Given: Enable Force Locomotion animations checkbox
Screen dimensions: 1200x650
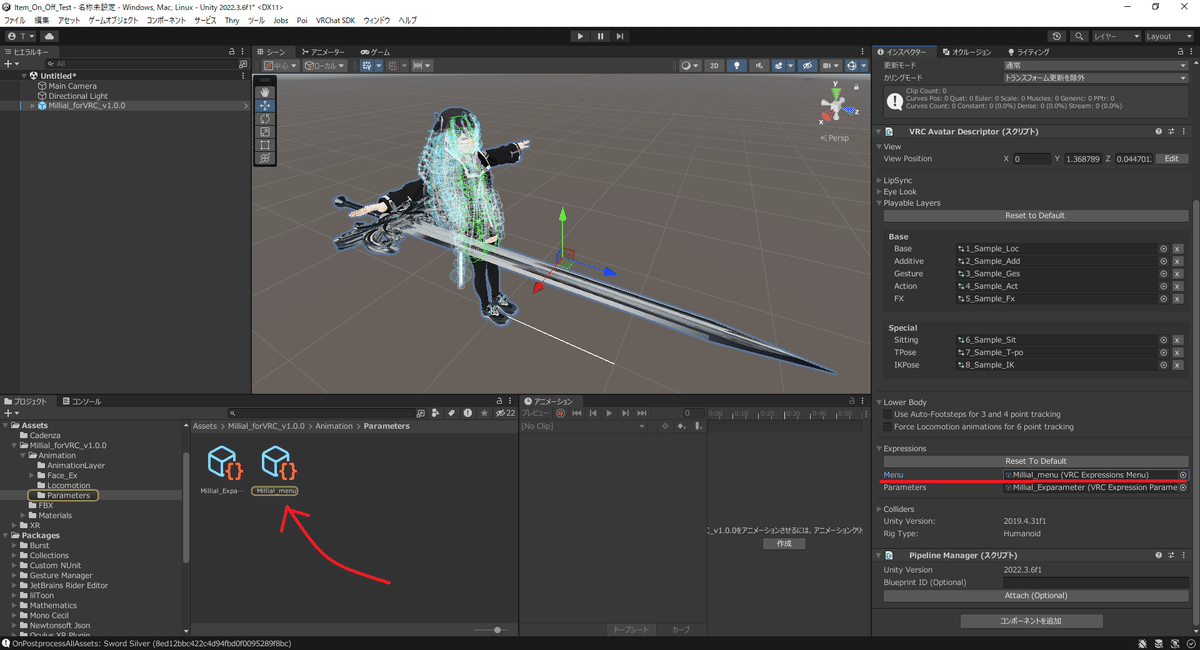Looking at the screenshot, I should pyautogui.click(x=888, y=426).
